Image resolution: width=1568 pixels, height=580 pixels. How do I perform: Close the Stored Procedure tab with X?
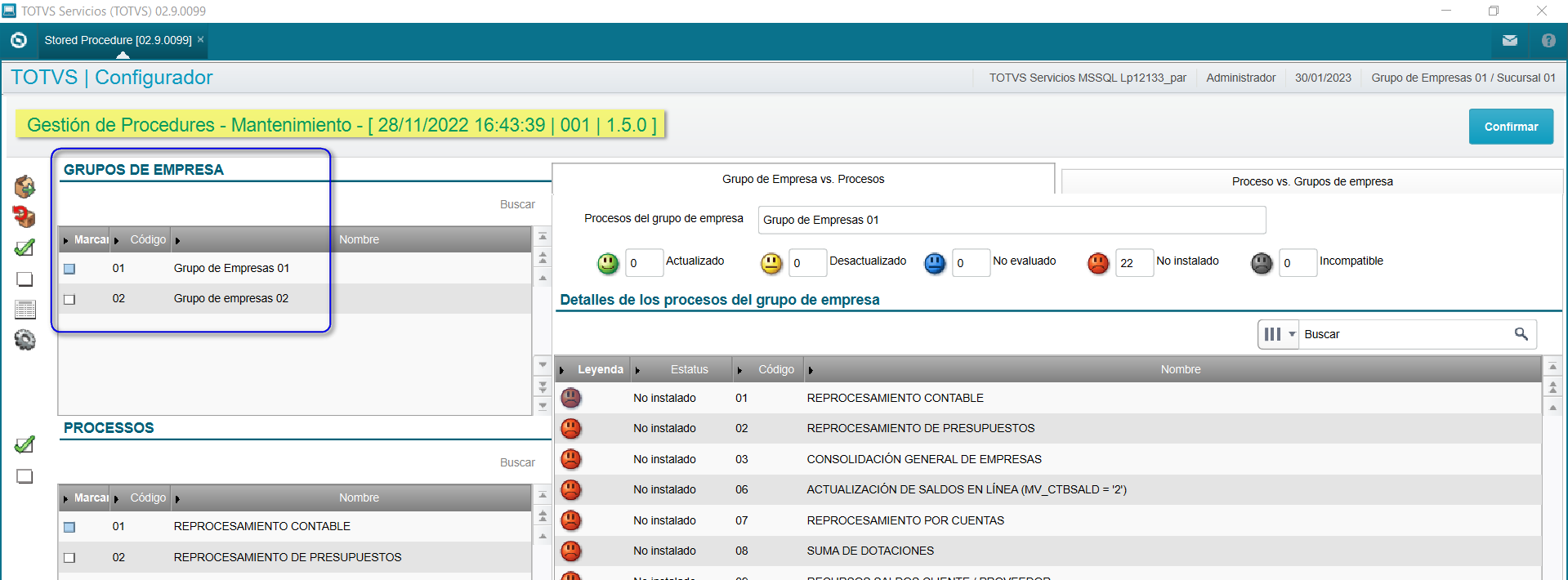pos(200,39)
